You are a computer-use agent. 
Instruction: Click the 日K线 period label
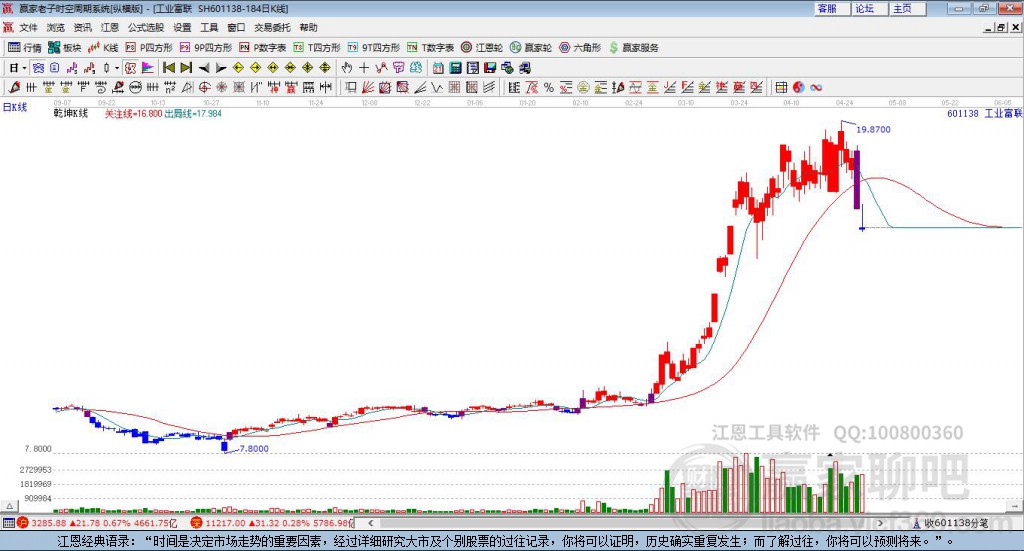[15, 107]
